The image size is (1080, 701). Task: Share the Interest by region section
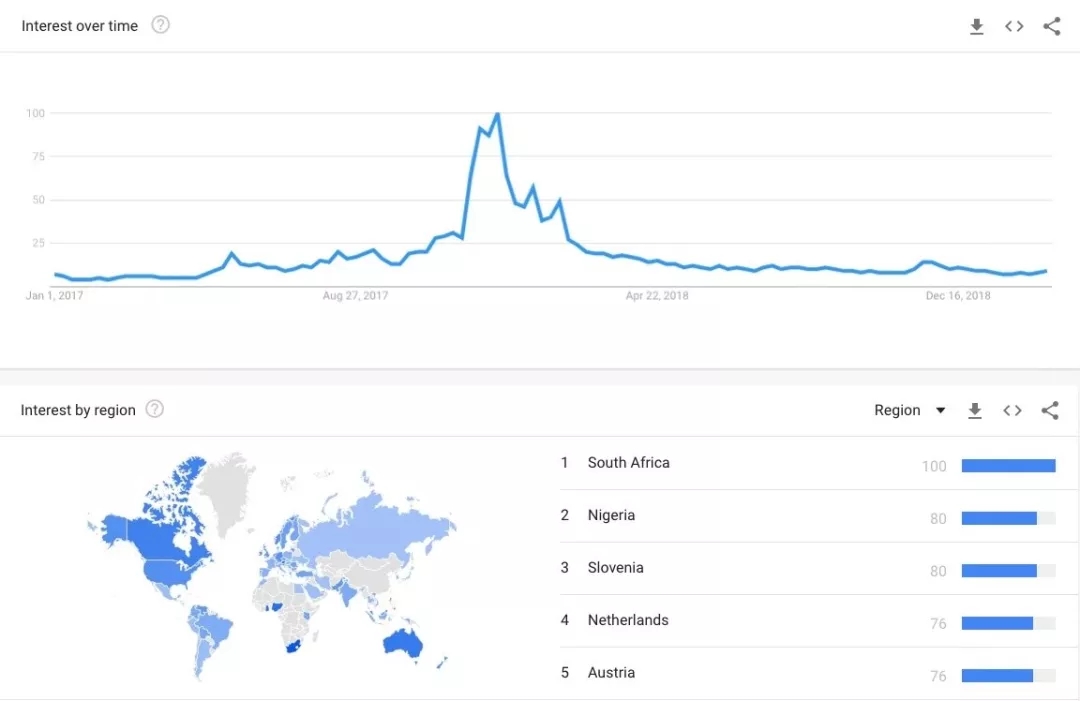coord(1050,410)
